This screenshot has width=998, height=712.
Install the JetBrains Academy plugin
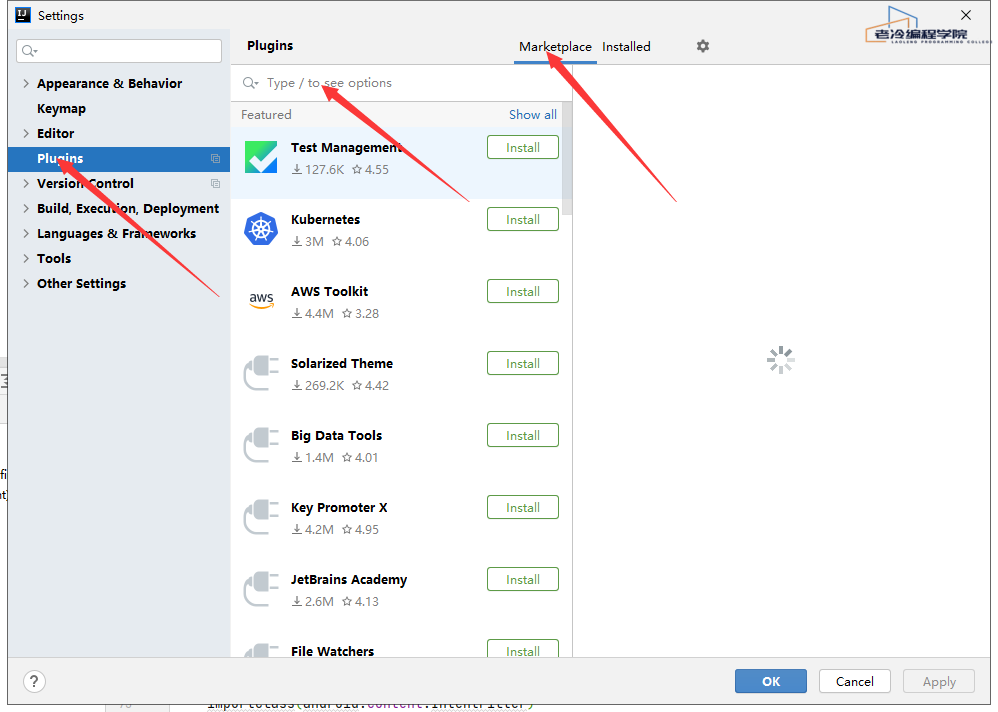[523, 578]
